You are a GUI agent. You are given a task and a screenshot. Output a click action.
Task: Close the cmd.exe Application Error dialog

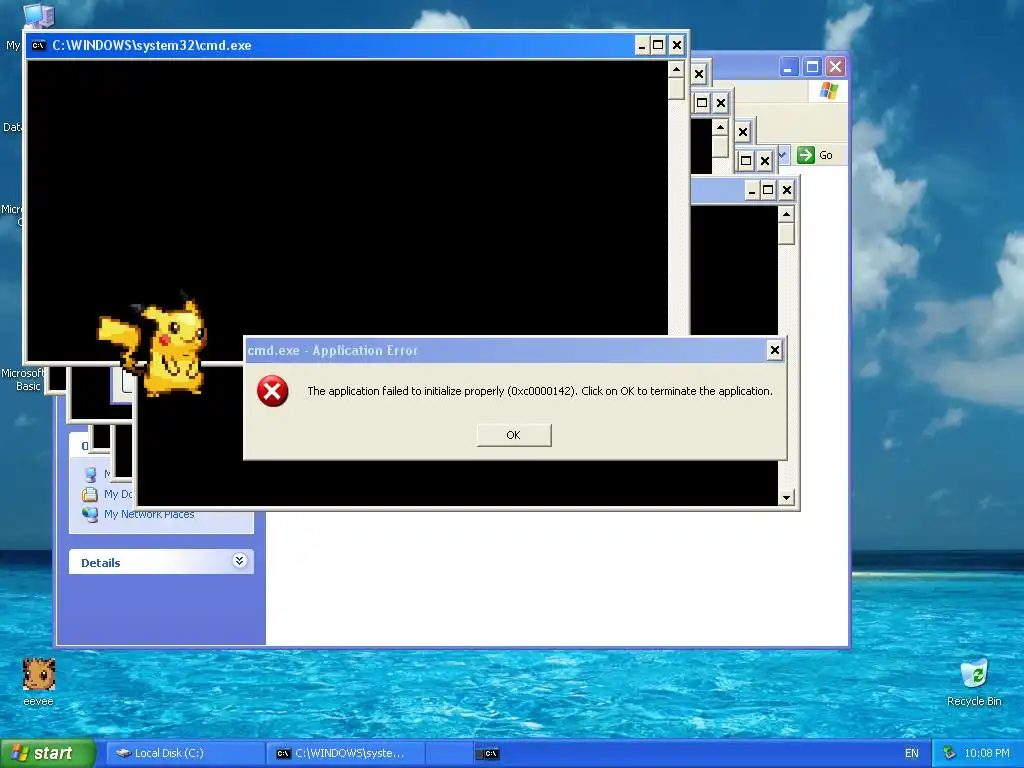tap(775, 350)
